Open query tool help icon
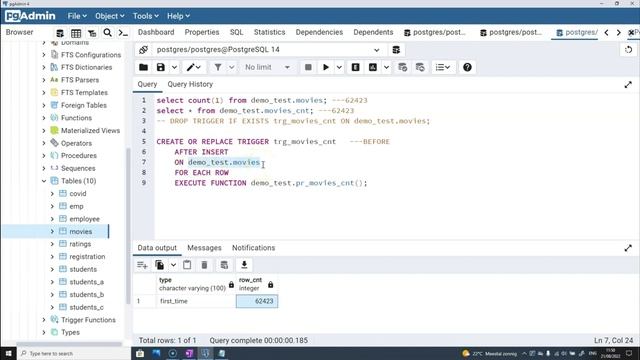Viewport: 640px width, 360px height. 467,67
